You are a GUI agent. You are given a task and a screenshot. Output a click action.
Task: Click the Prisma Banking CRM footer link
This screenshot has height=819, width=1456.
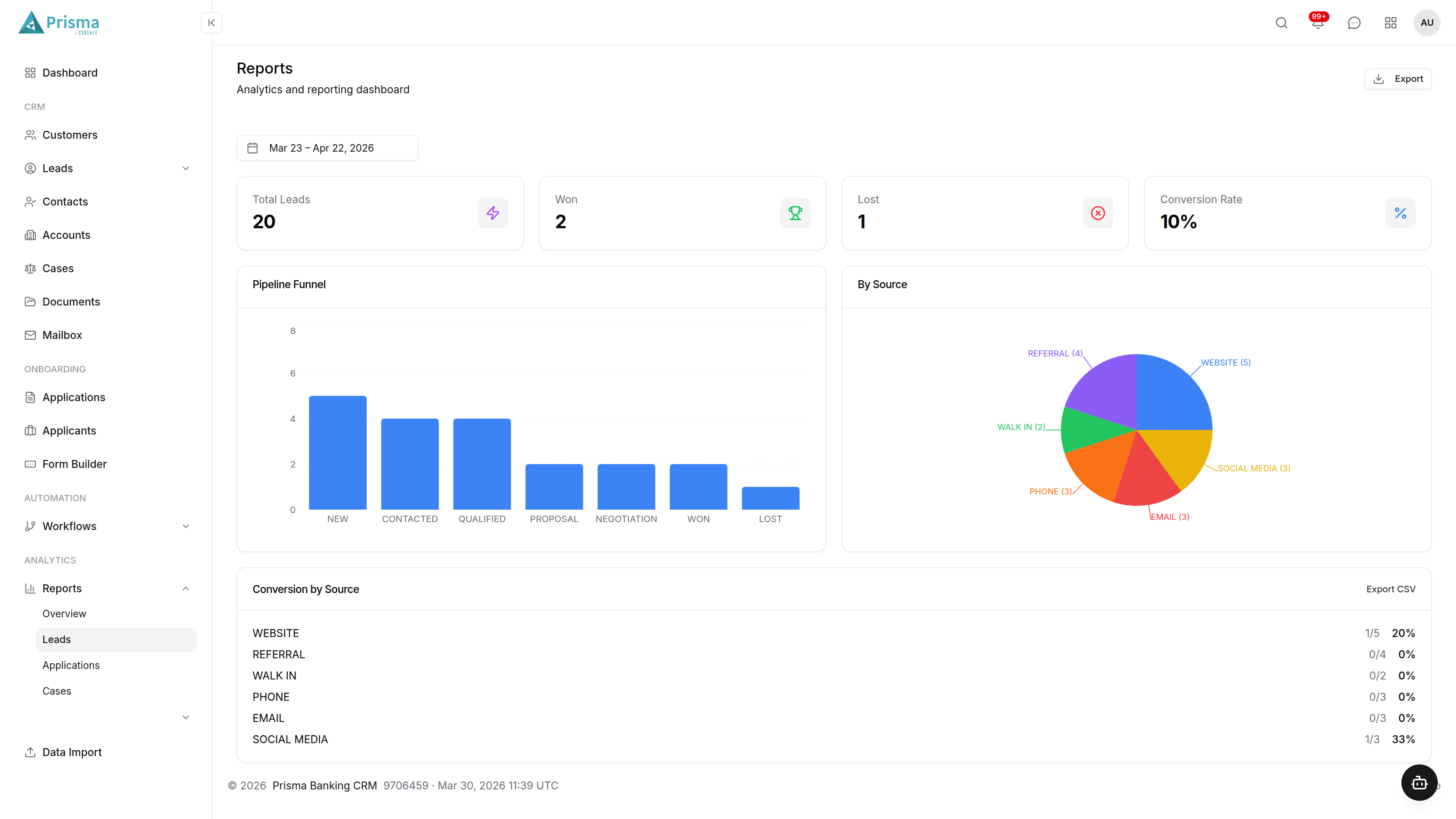pyautogui.click(x=325, y=786)
